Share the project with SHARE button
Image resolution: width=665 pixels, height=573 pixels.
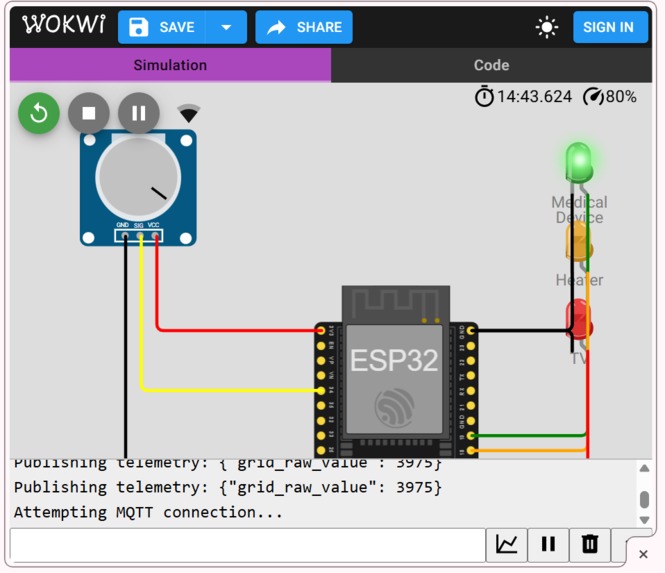point(304,27)
